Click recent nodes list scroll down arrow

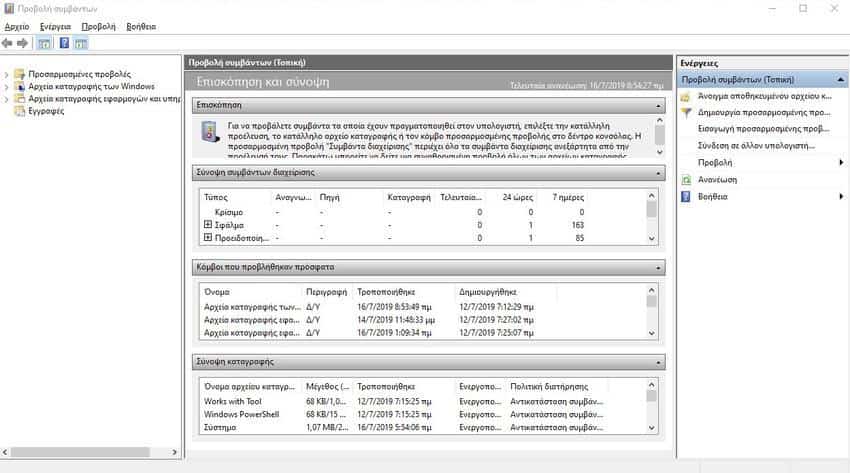pyautogui.click(x=652, y=333)
